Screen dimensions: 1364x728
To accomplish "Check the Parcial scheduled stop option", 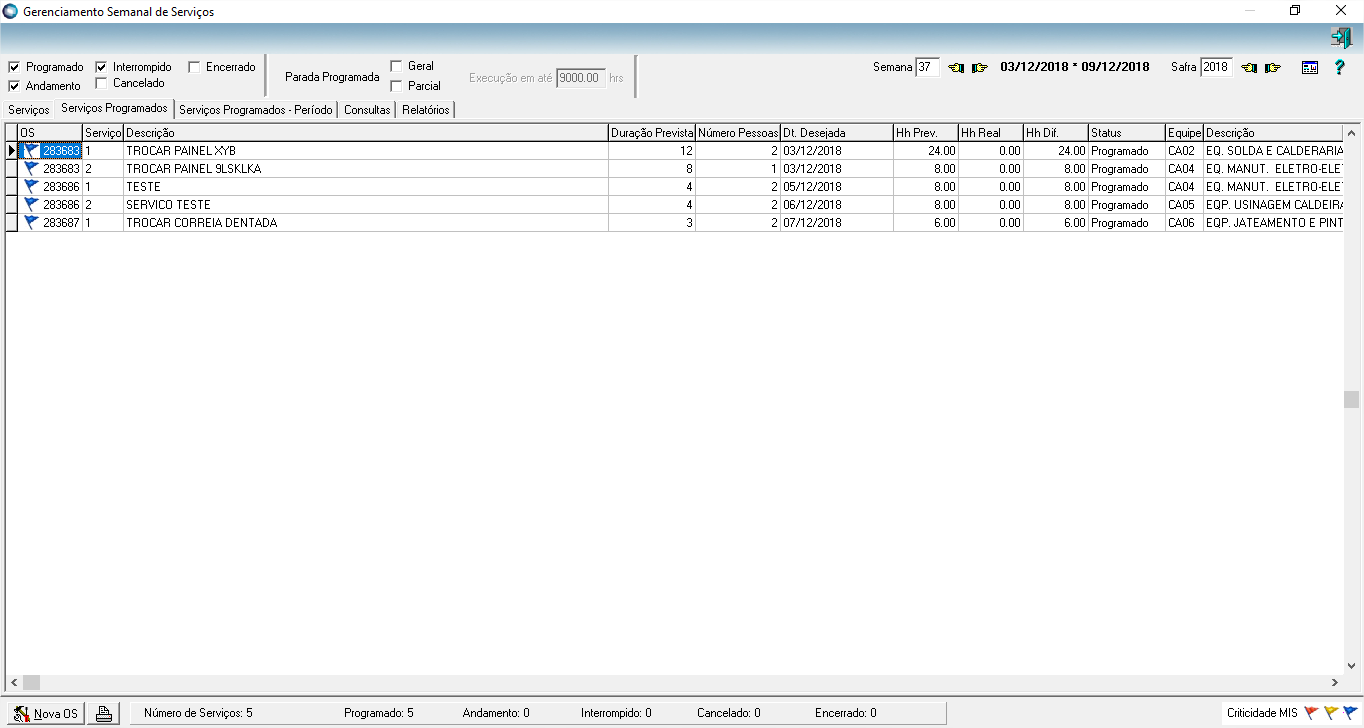I will [x=396, y=86].
